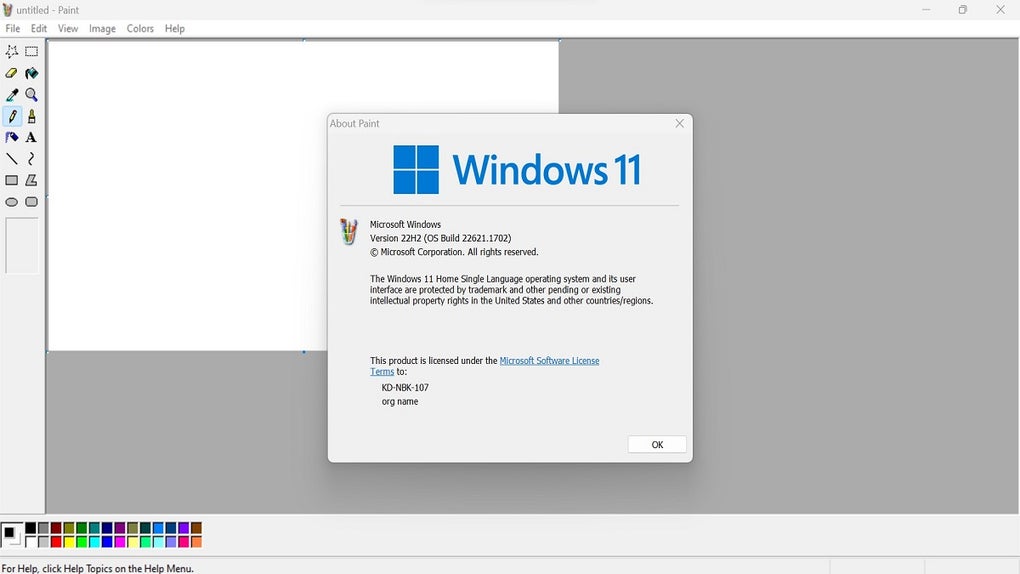The height and width of the screenshot is (574, 1020).
Task: Choose the white color swatch
Action: [x=31, y=541]
